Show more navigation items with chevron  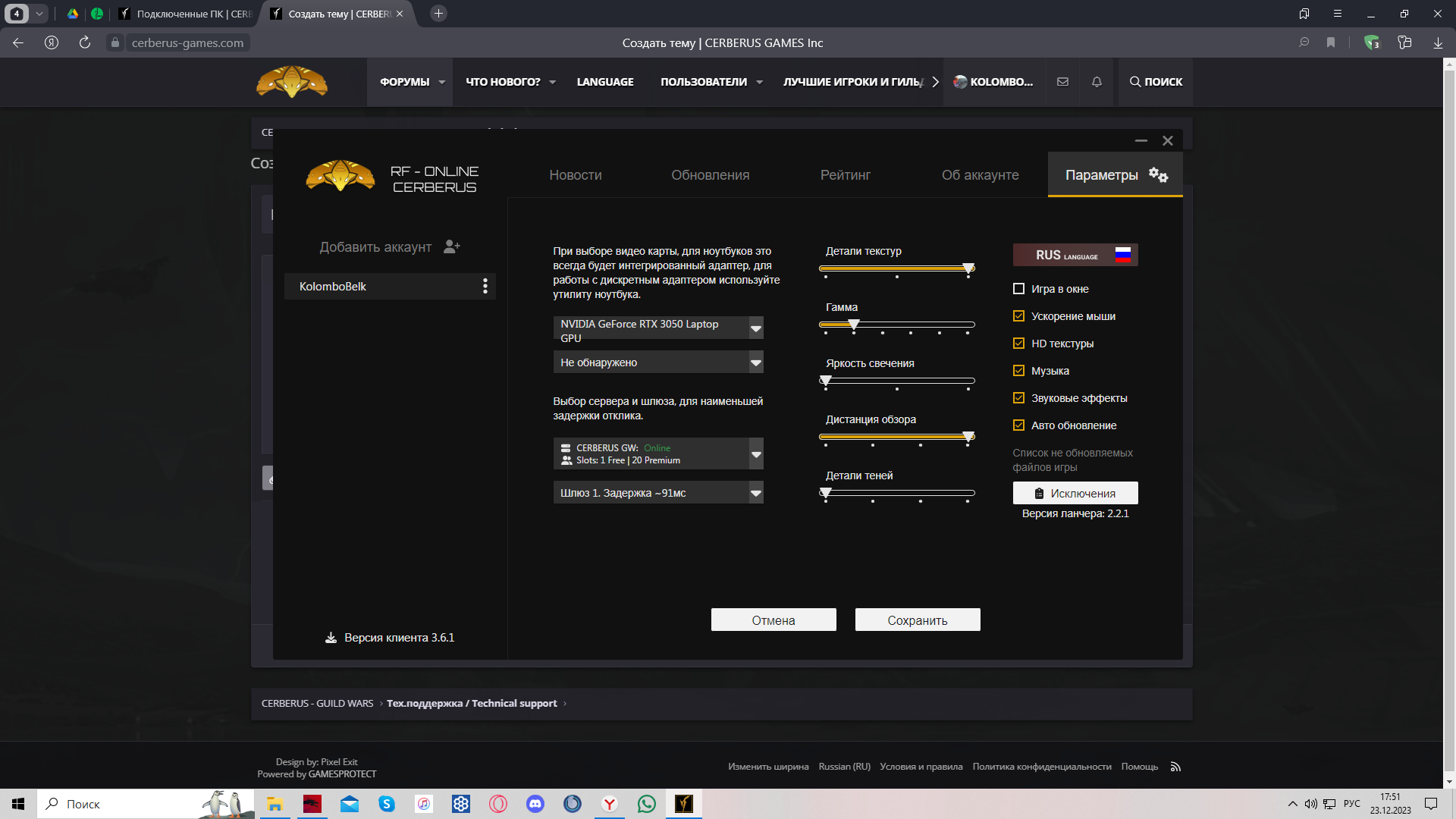pos(935,82)
